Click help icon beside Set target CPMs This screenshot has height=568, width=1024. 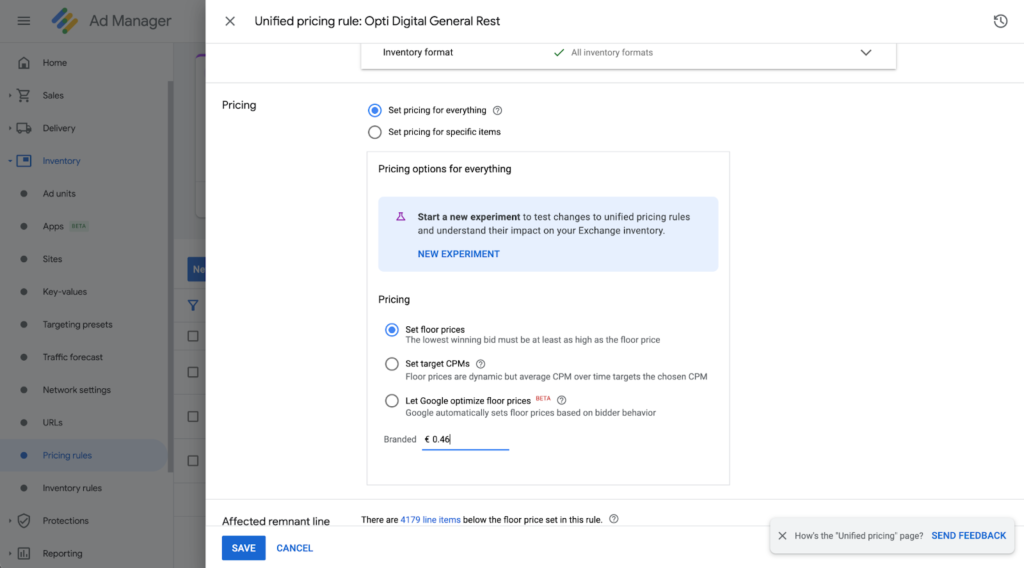(x=481, y=364)
